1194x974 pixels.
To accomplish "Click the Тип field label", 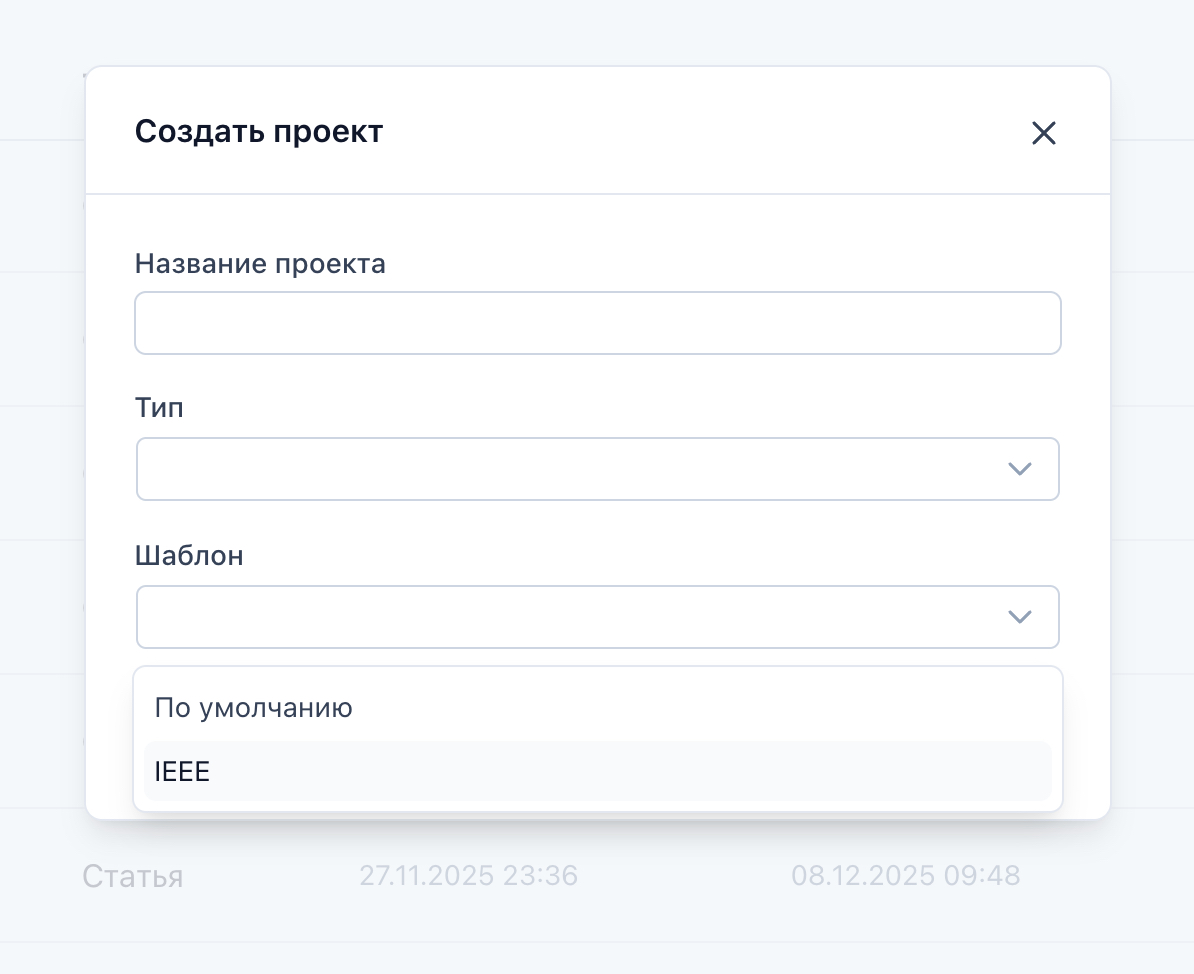I will pyautogui.click(x=160, y=408).
